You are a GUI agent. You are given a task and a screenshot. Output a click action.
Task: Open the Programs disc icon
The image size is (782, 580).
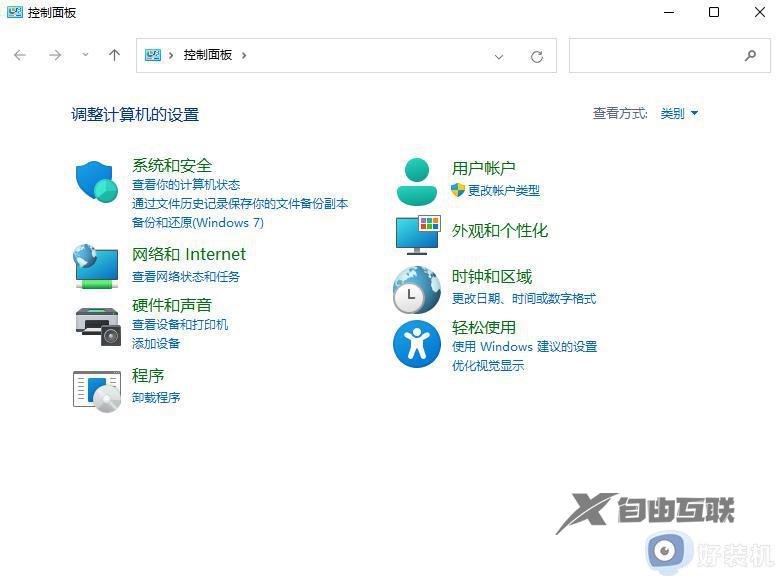[x=97, y=391]
